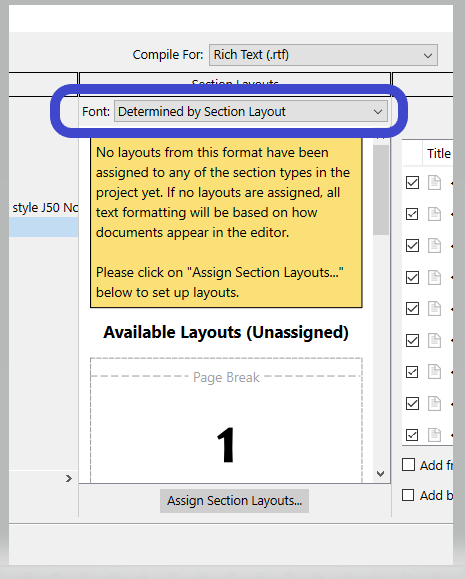Click the scroll down arrow in layouts

coord(381,473)
